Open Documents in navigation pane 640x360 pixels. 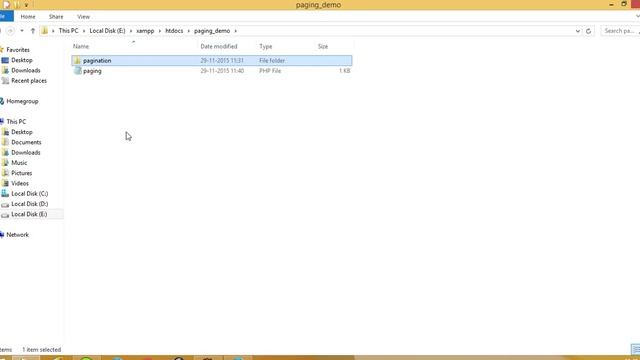pos(26,142)
